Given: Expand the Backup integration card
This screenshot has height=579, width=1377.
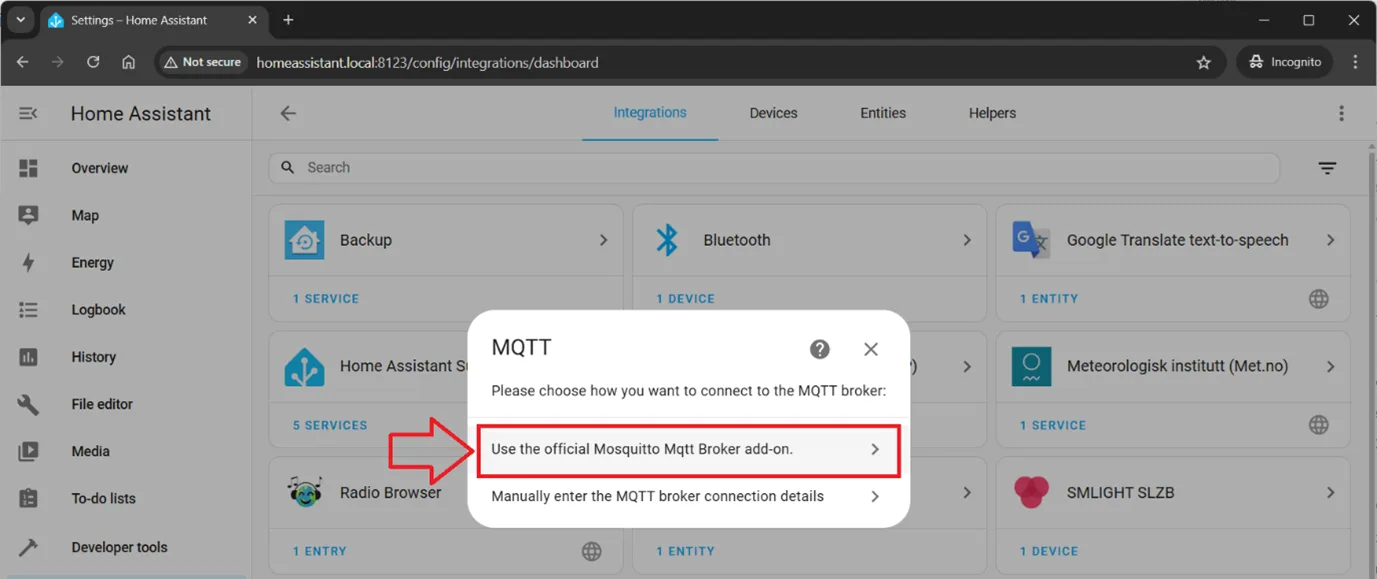Looking at the screenshot, I should click(603, 240).
